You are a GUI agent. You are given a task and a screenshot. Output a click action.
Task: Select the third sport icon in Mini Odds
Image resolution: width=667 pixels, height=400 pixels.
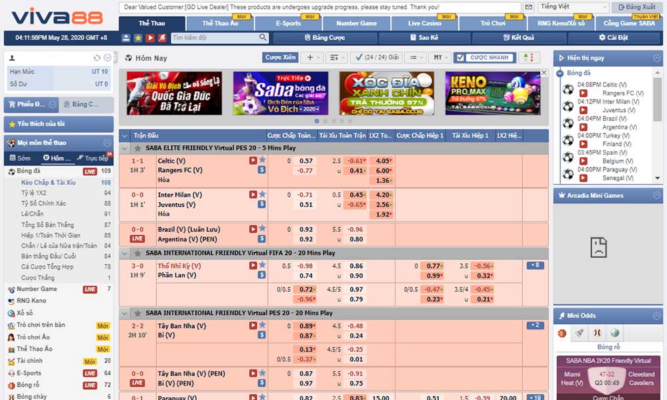coord(597,333)
